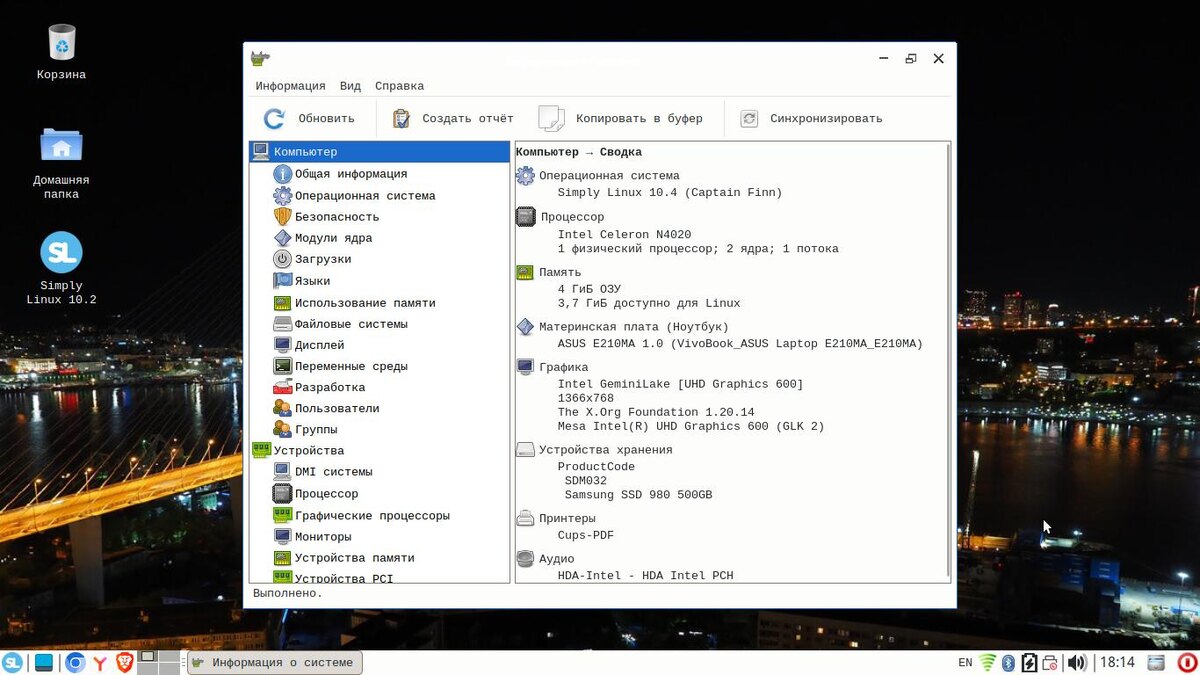Select the Переменные среды terminal icon
1200x675 pixels.
[x=282, y=366]
